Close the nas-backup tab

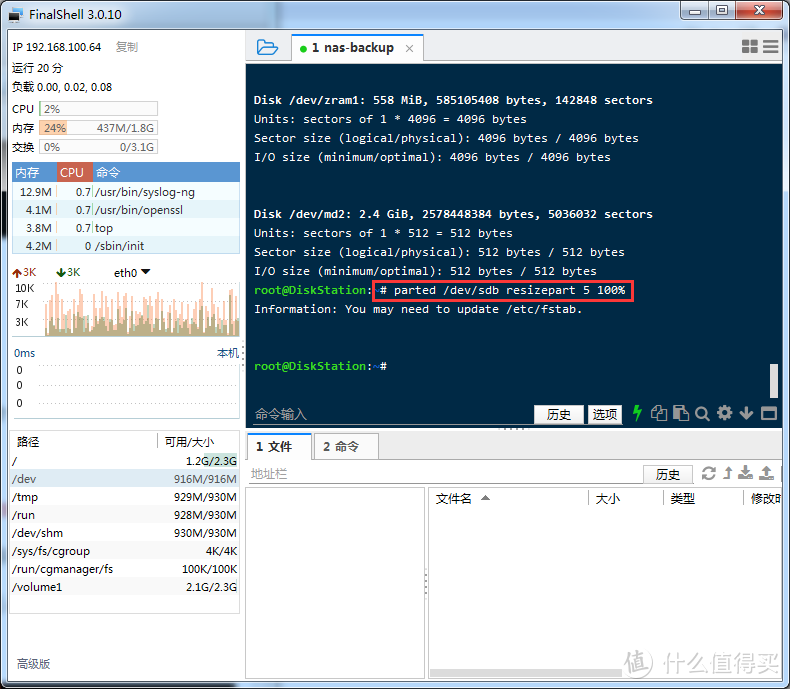pyautogui.click(x=410, y=49)
